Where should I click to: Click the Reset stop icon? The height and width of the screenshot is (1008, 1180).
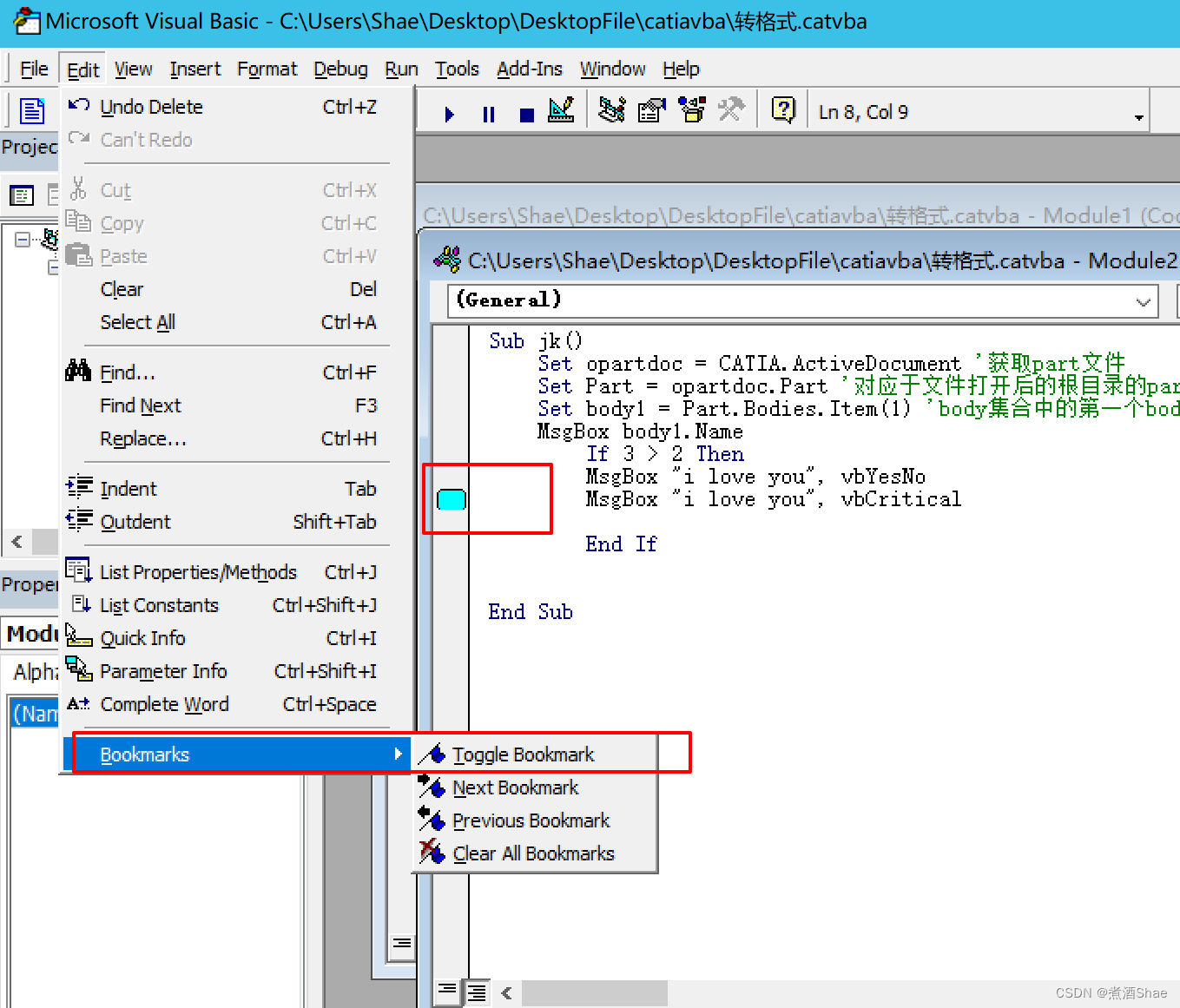pyautogui.click(x=526, y=114)
